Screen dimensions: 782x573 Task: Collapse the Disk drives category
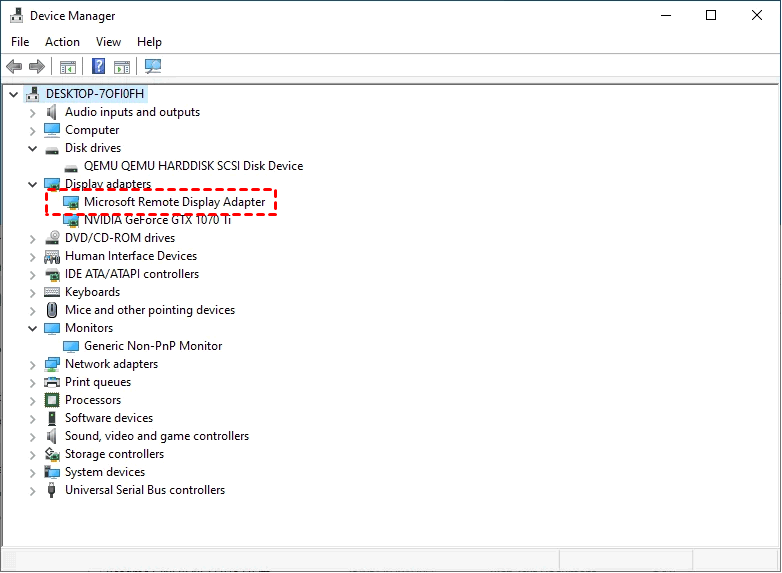pos(32,148)
